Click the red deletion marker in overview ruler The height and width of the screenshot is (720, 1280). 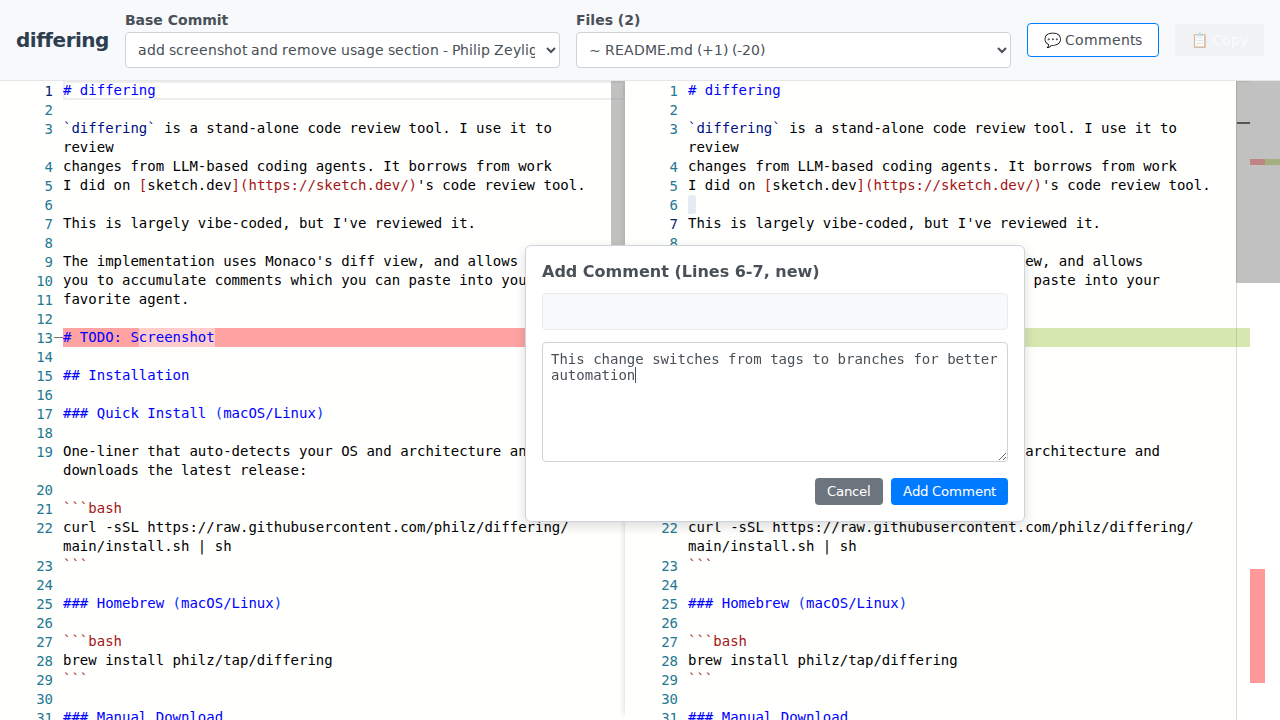tap(1257, 626)
